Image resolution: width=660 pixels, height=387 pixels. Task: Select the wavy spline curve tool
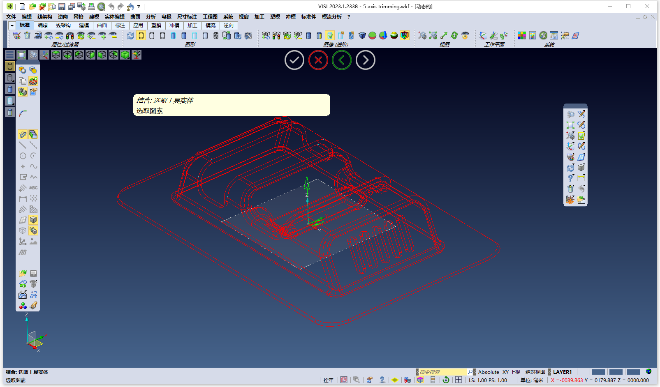(x=33, y=167)
